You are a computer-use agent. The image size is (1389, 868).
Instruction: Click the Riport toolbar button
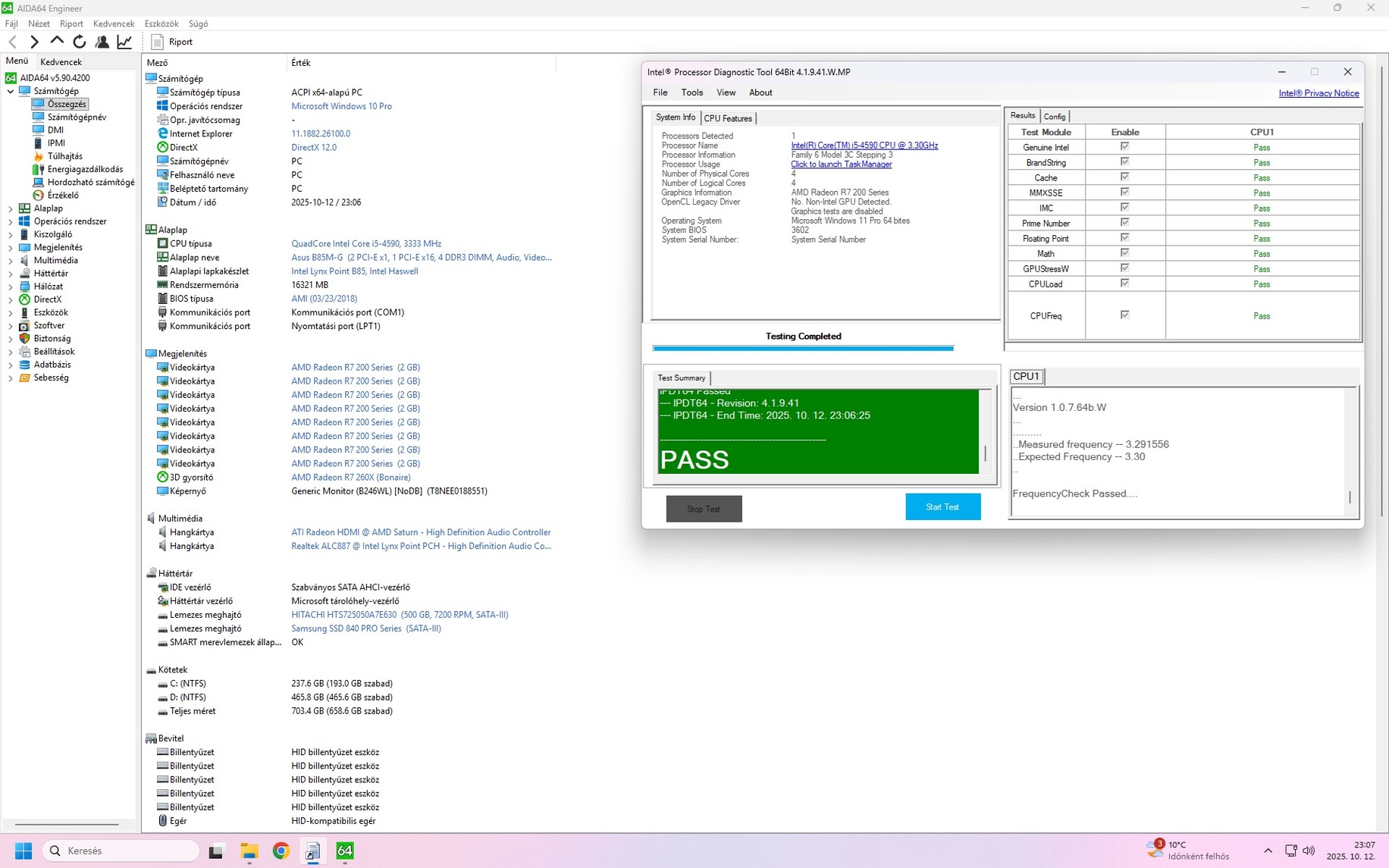point(172,42)
